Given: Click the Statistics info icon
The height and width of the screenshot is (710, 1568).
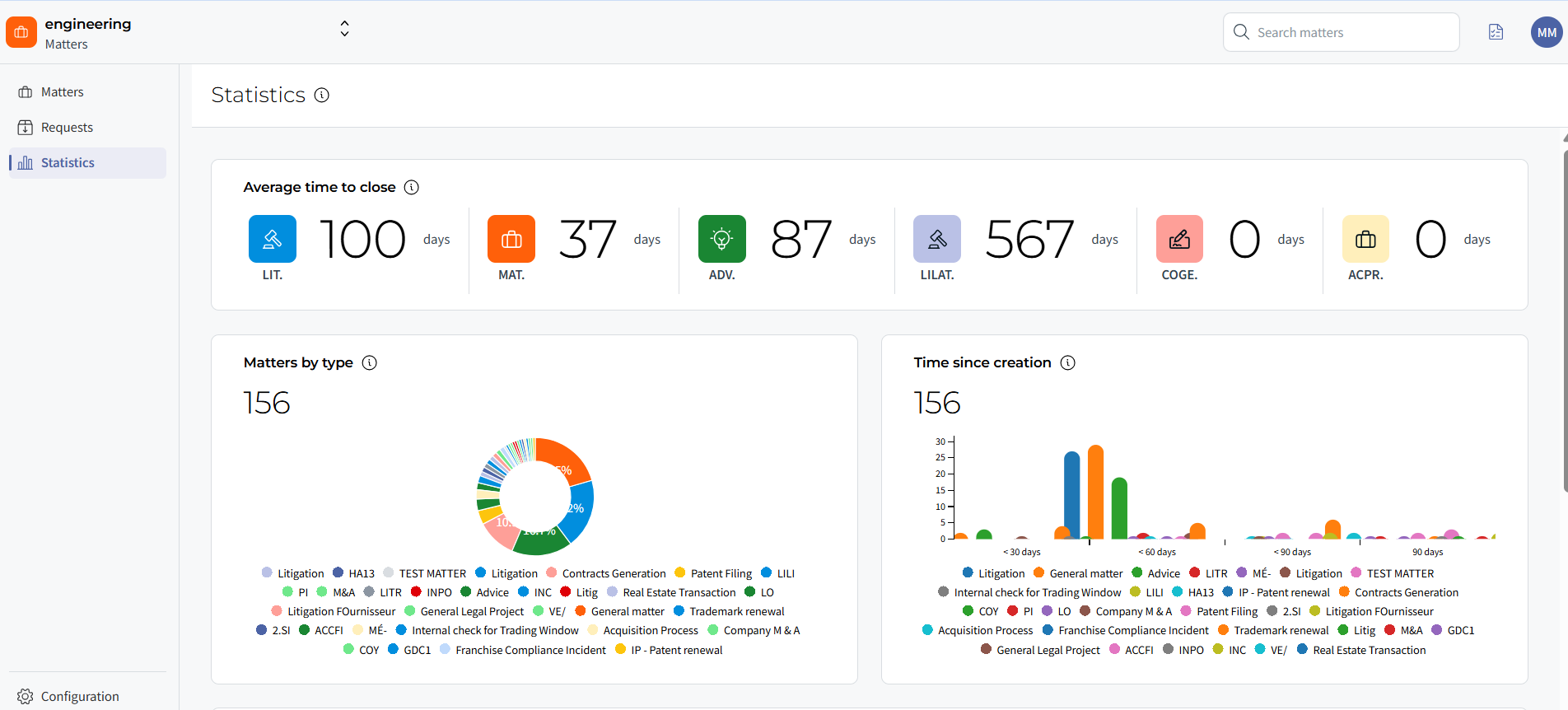Looking at the screenshot, I should (322, 95).
